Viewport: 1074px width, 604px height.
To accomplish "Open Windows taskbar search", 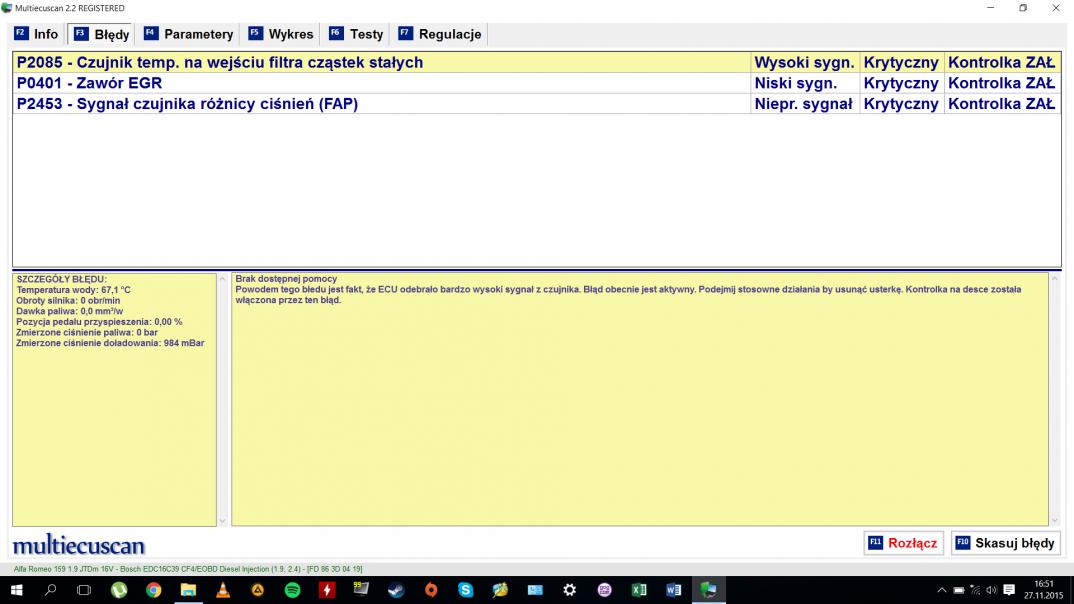I will click(x=50, y=590).
